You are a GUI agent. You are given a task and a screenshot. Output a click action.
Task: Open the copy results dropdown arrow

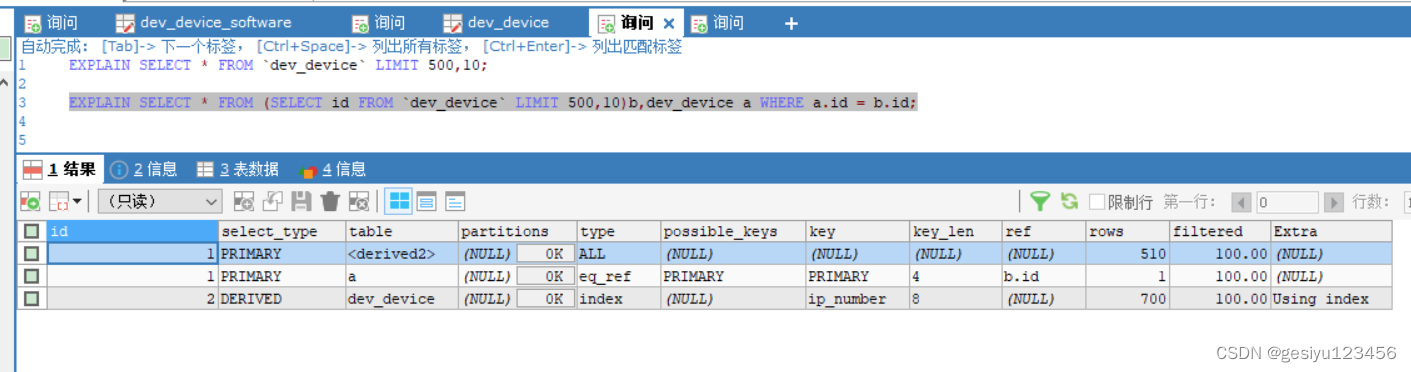coord(77,201)
